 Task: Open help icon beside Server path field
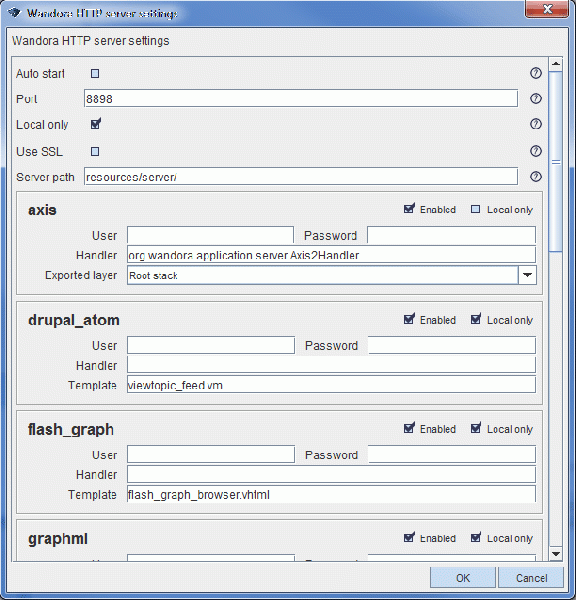(535, 176)
